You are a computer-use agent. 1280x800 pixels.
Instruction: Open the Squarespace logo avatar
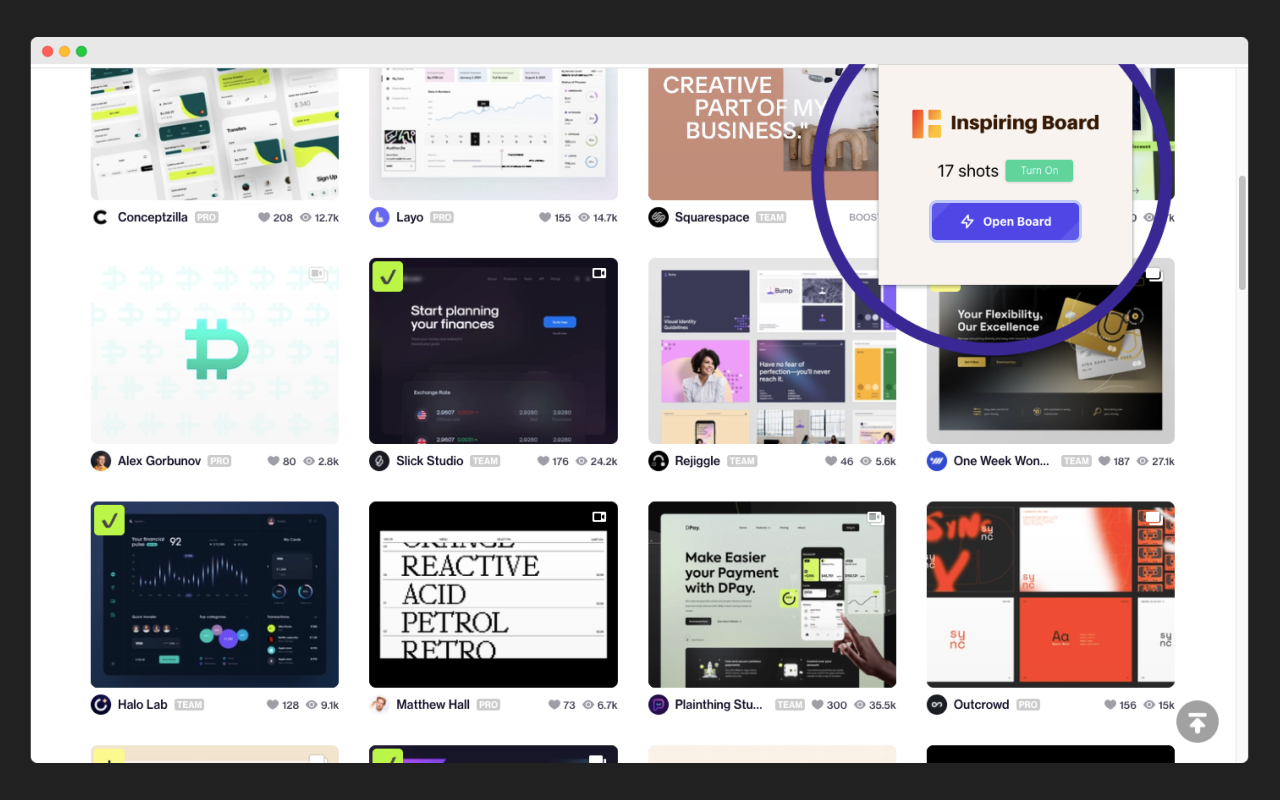pos(658,217)
